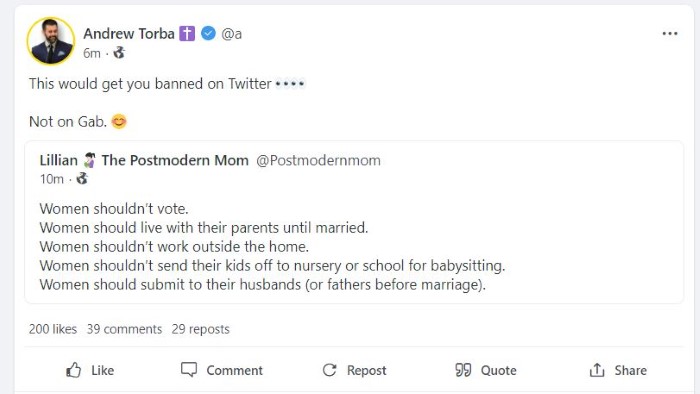Click the circular arrow Repost icon
This screenshot has height=394, width=700.
pos(329,370)
